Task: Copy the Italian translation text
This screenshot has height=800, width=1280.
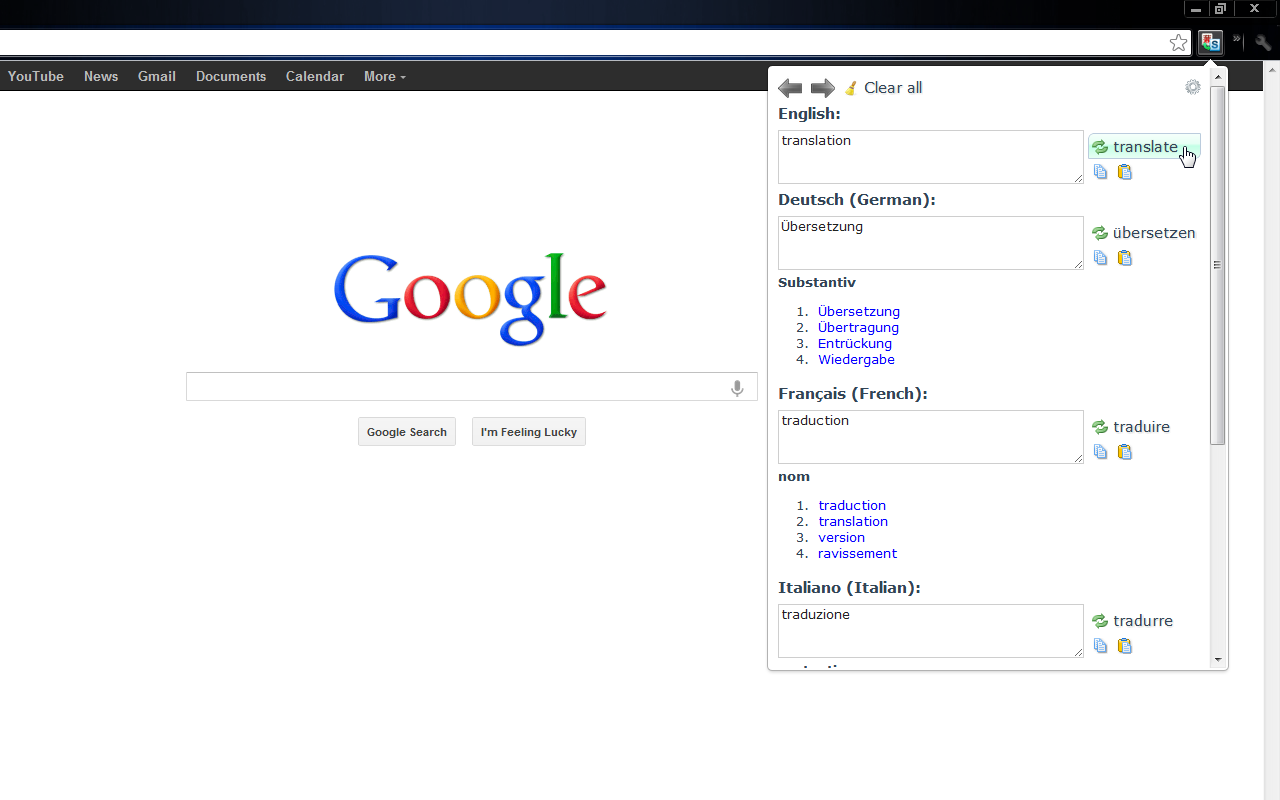Action: (x=1100, y=646)
